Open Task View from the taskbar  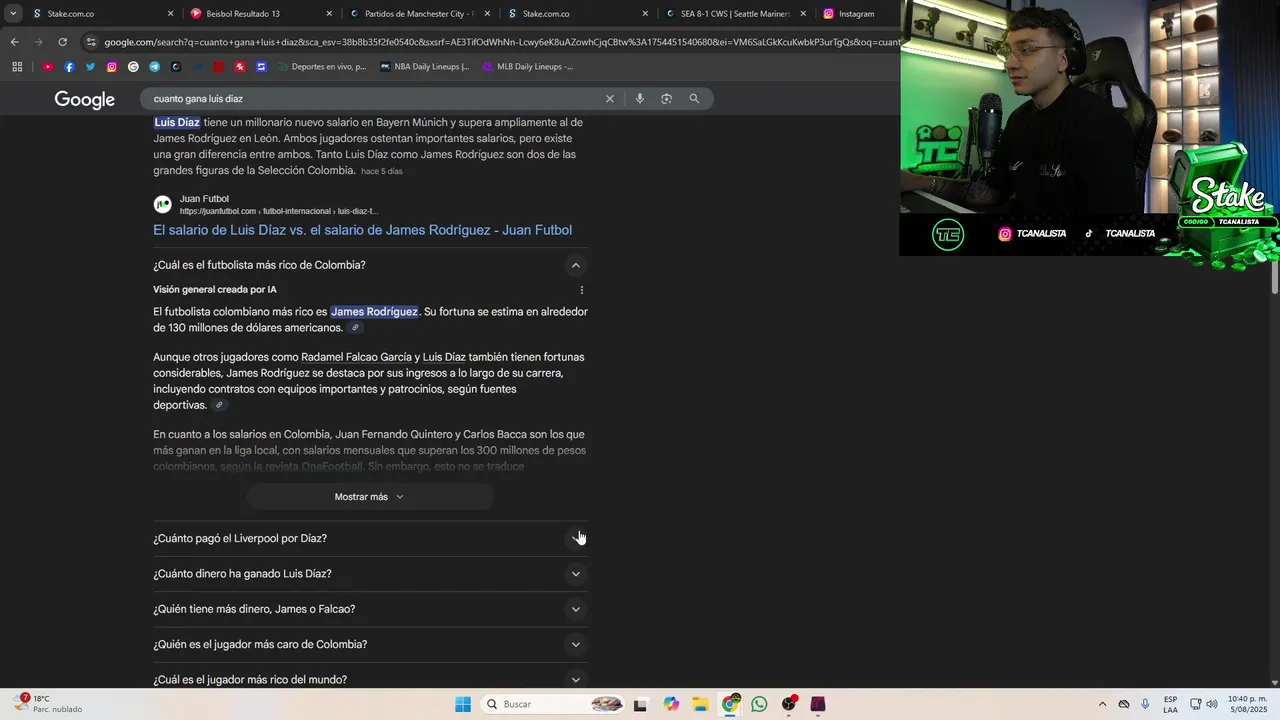point(640,704)
